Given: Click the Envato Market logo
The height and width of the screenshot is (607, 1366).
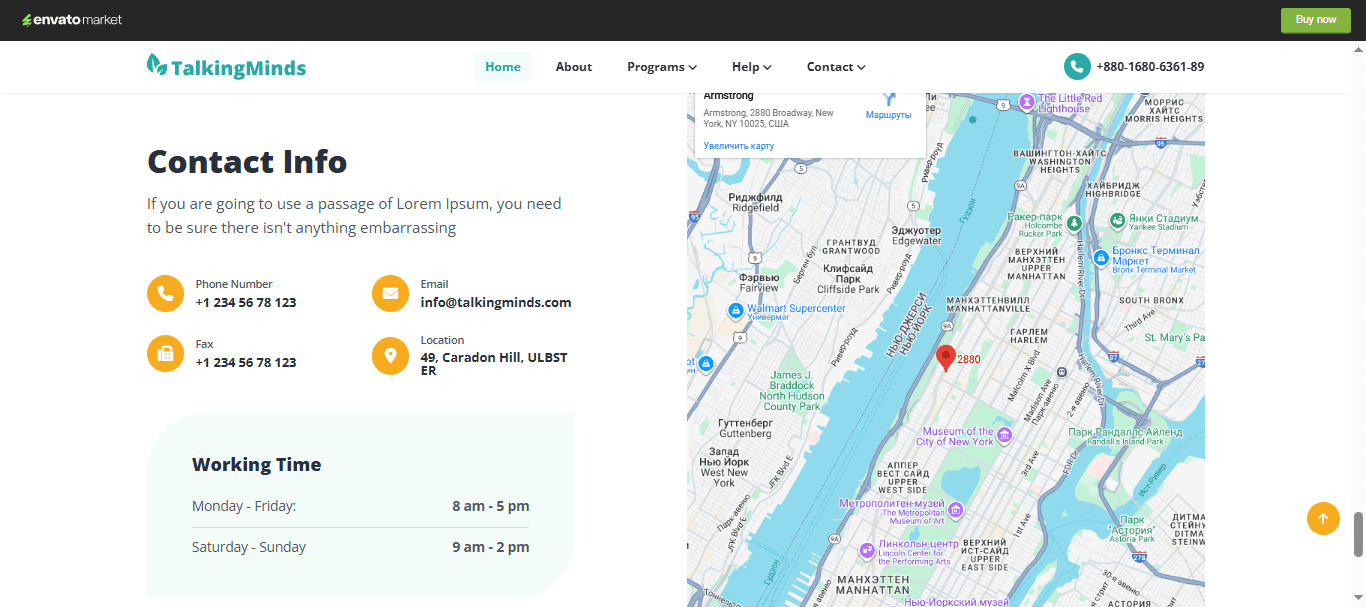Looking at the screenshot, I should click(65, 19).
